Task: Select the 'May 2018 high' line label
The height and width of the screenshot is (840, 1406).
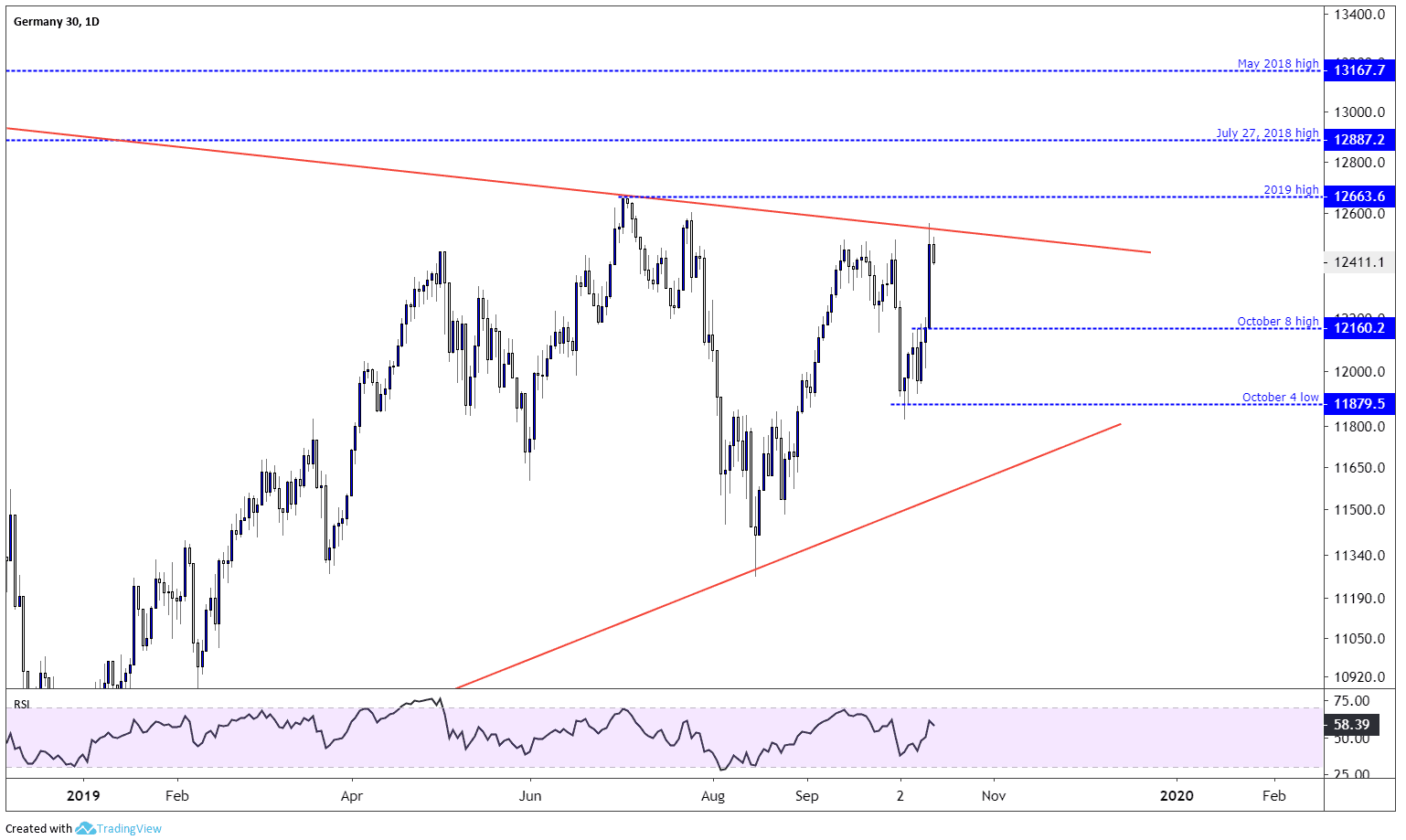Action: click(1278, 64)
